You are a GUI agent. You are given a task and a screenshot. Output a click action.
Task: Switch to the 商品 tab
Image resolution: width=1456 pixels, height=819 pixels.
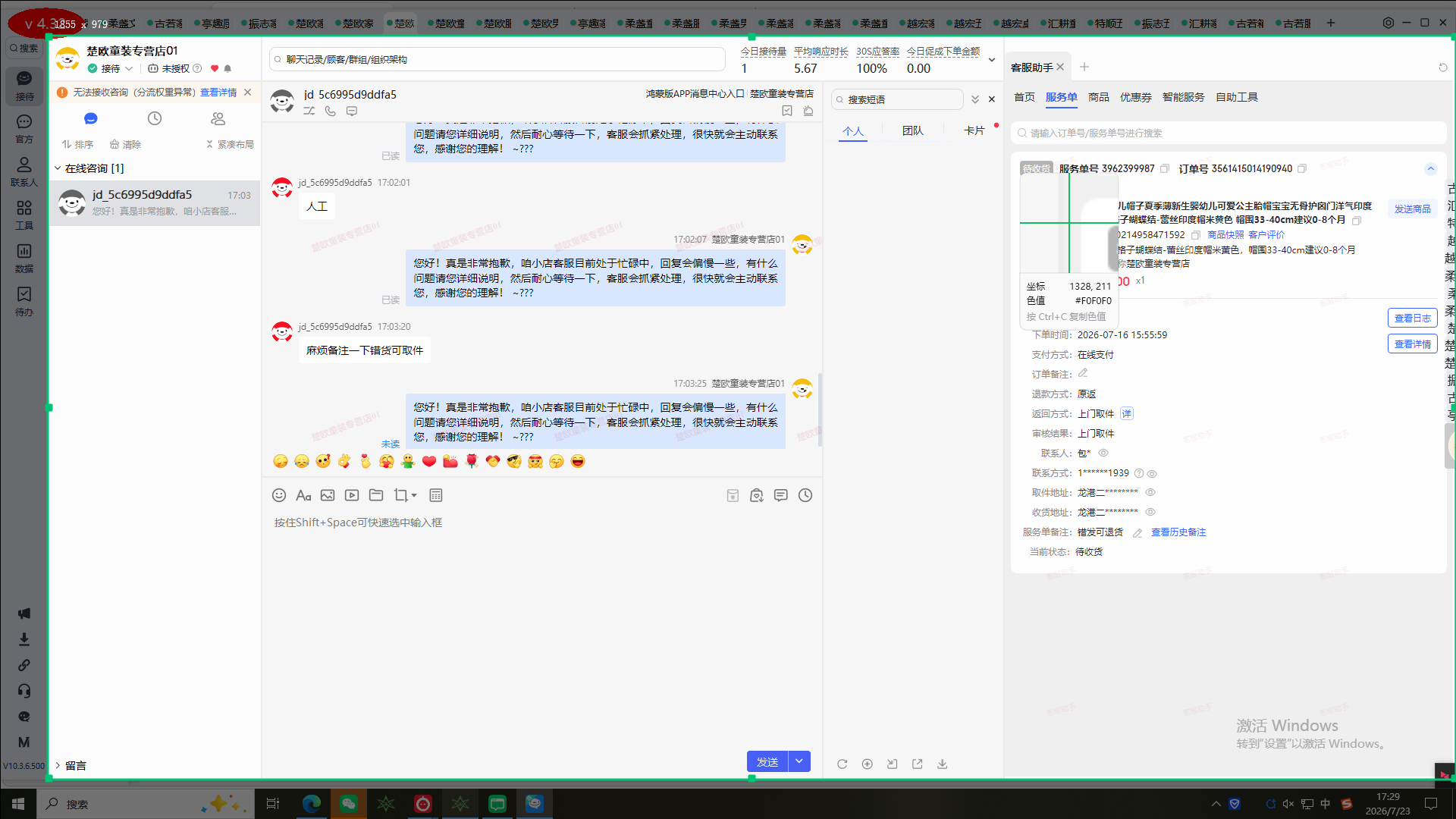1099,97
